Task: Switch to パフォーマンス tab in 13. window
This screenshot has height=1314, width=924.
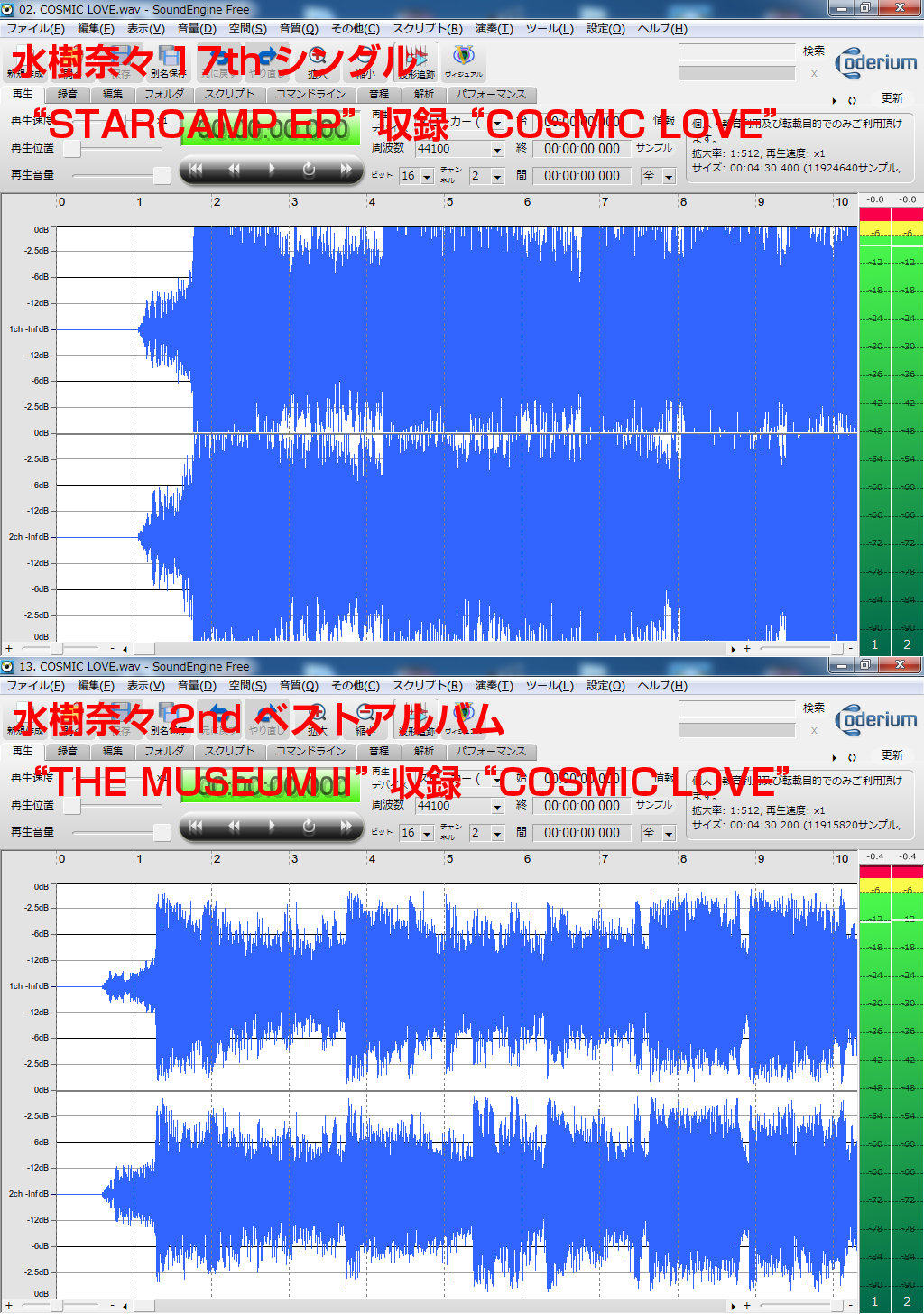Action: (491, 751)
